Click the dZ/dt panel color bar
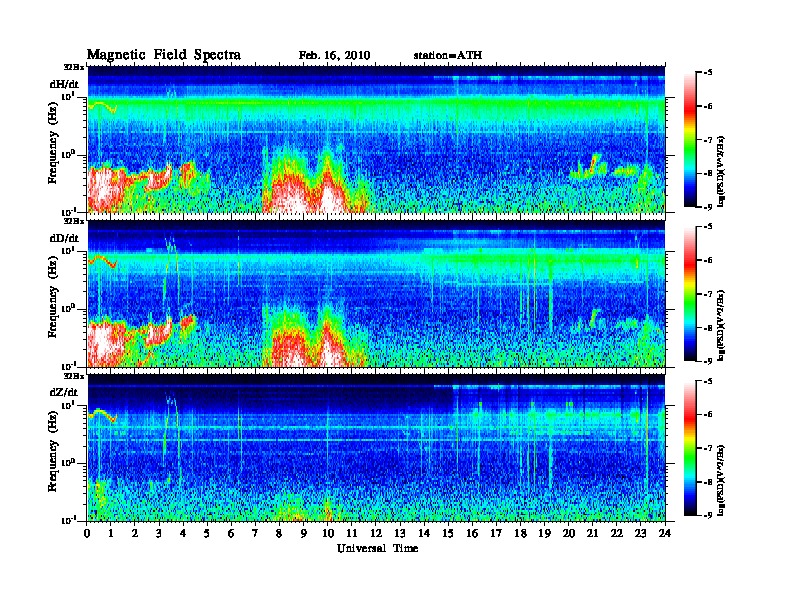 tap(690, 448)
